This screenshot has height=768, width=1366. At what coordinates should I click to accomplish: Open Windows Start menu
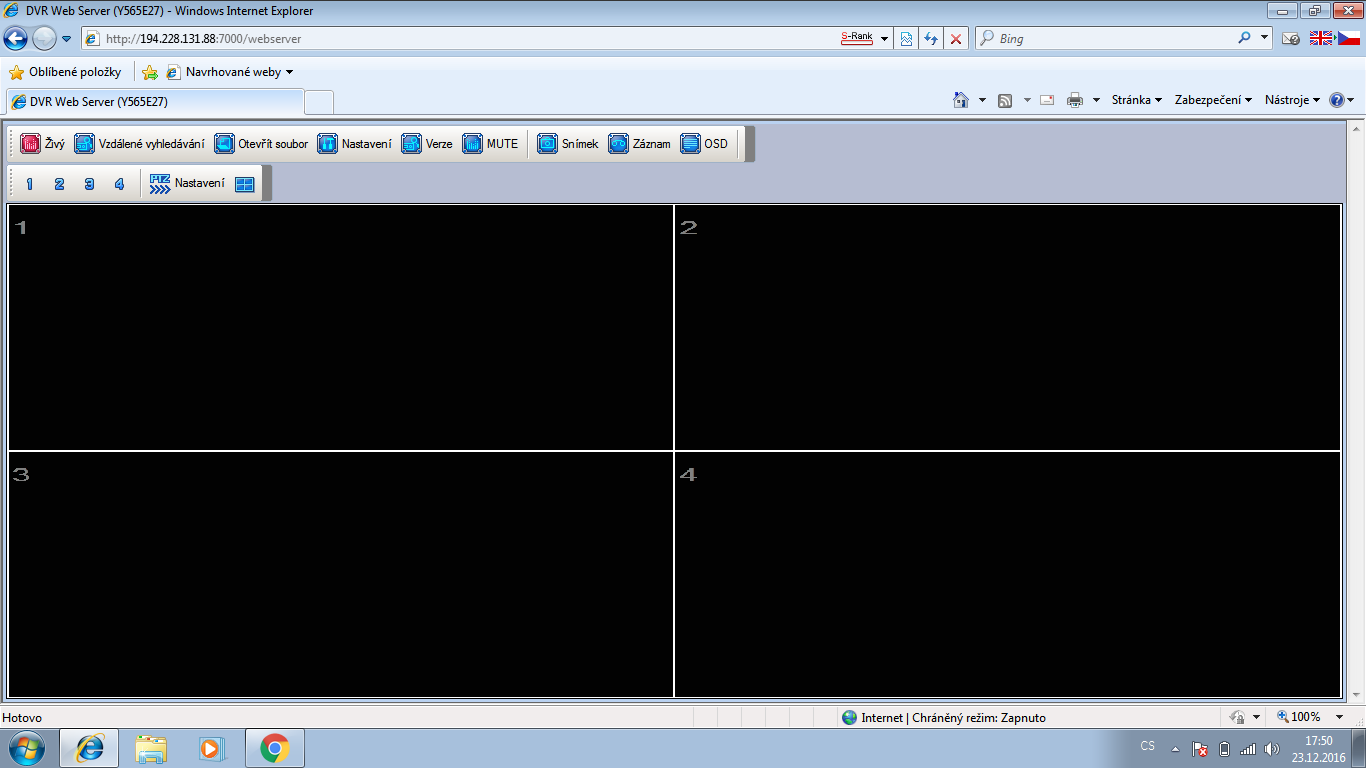pos(25,748)
